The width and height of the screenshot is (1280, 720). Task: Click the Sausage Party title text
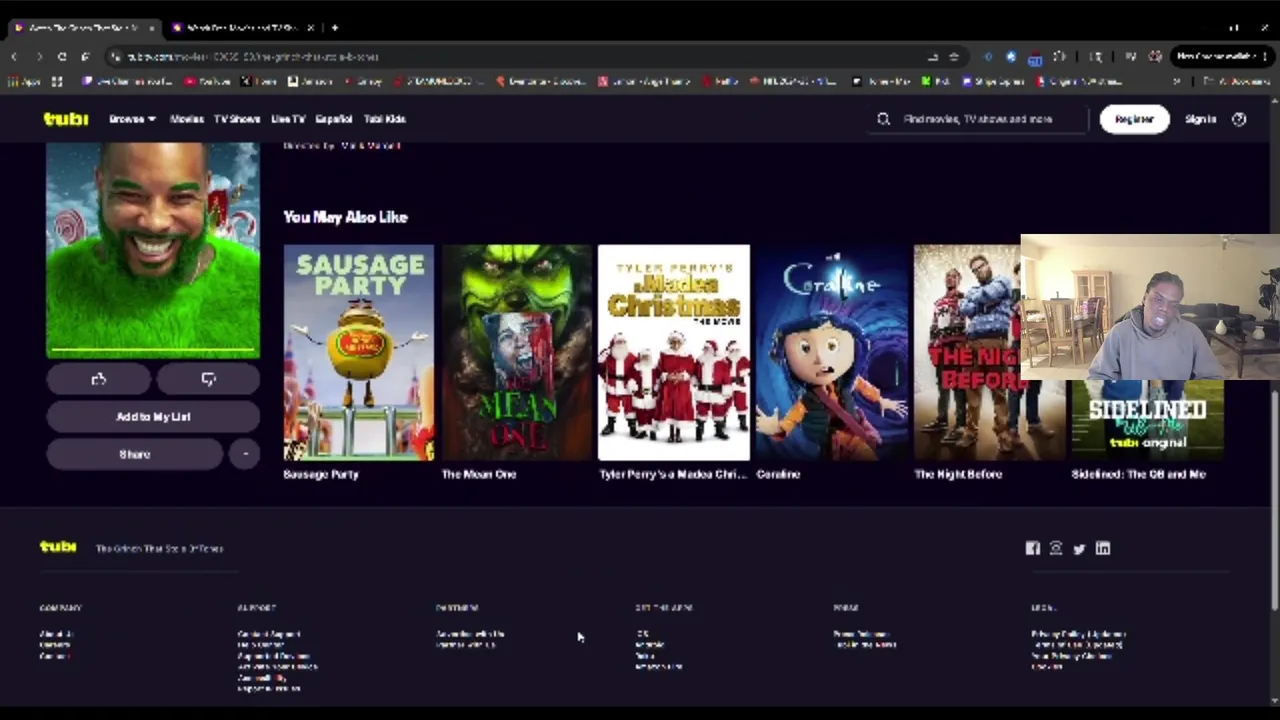(321, 474)
